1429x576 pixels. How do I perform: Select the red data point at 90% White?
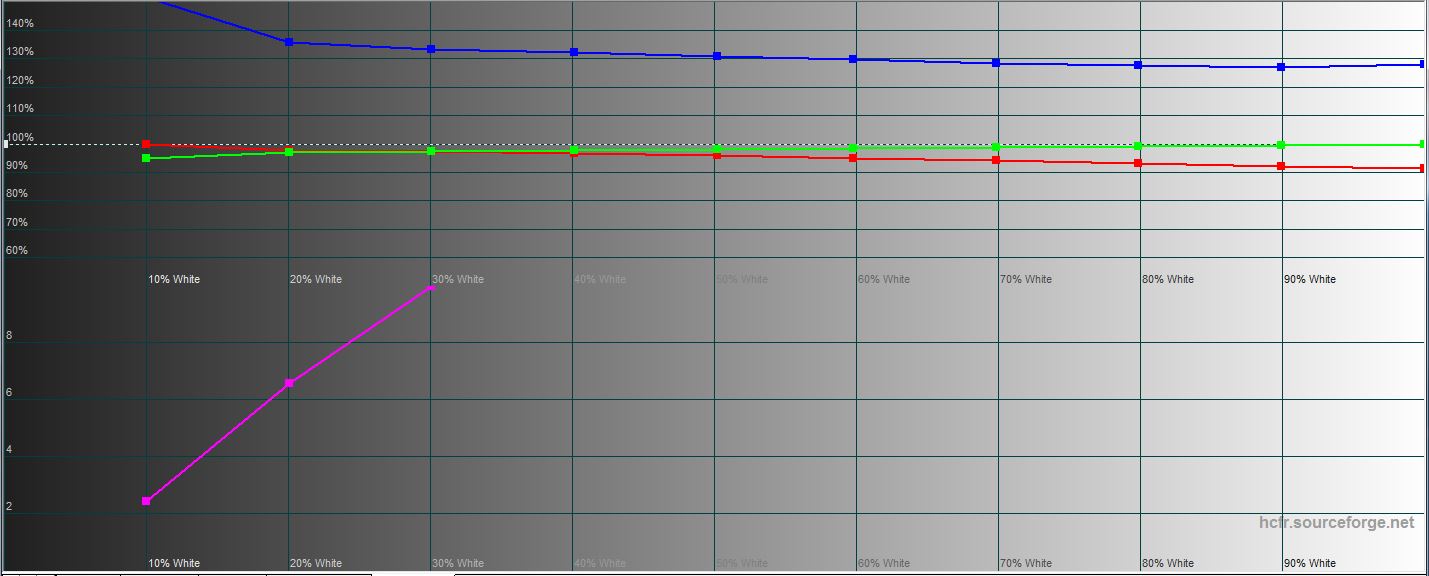click(x=1281, y=166)
